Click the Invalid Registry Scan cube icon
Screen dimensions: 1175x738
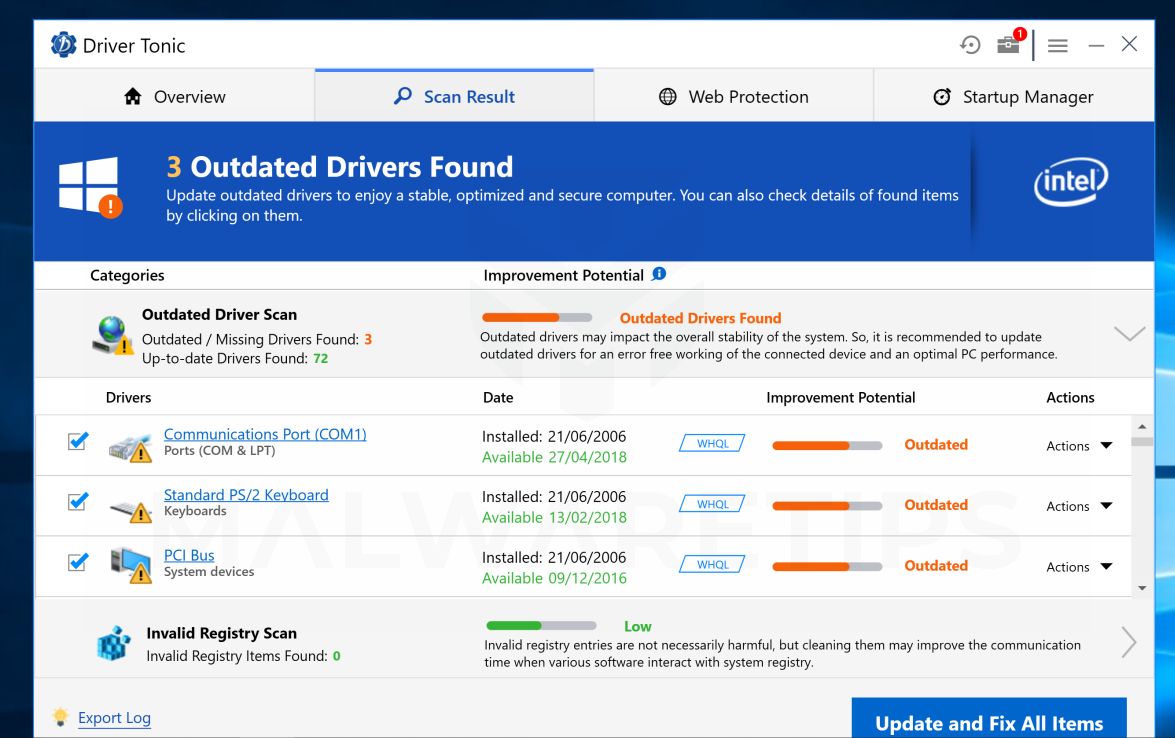pos(114,643)
